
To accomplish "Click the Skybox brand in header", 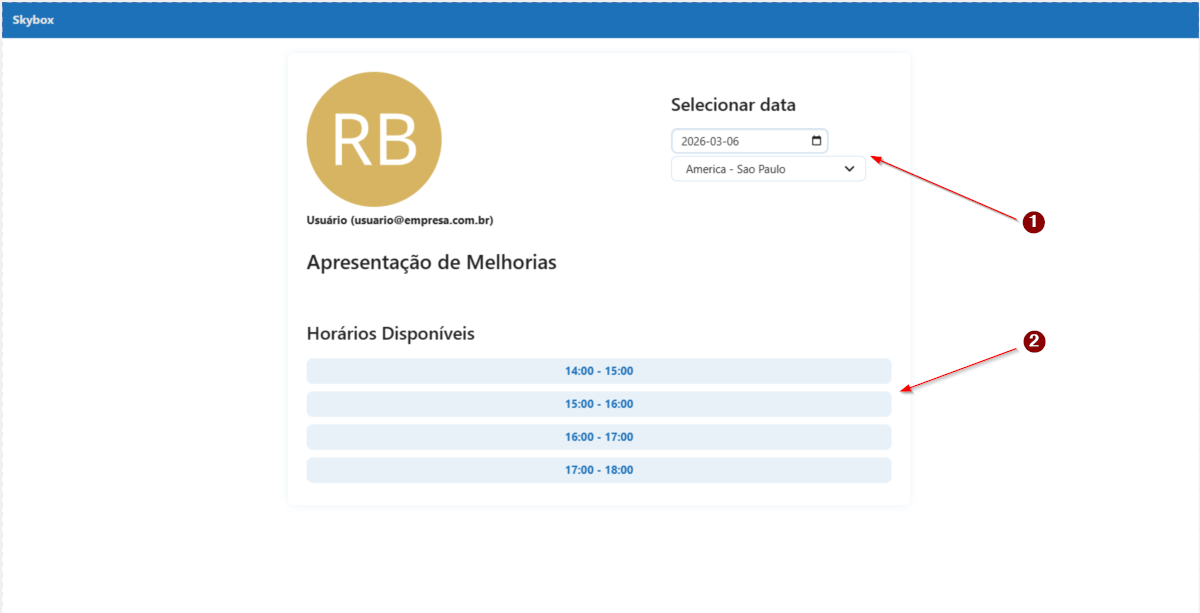I will (x=33, y=20).
